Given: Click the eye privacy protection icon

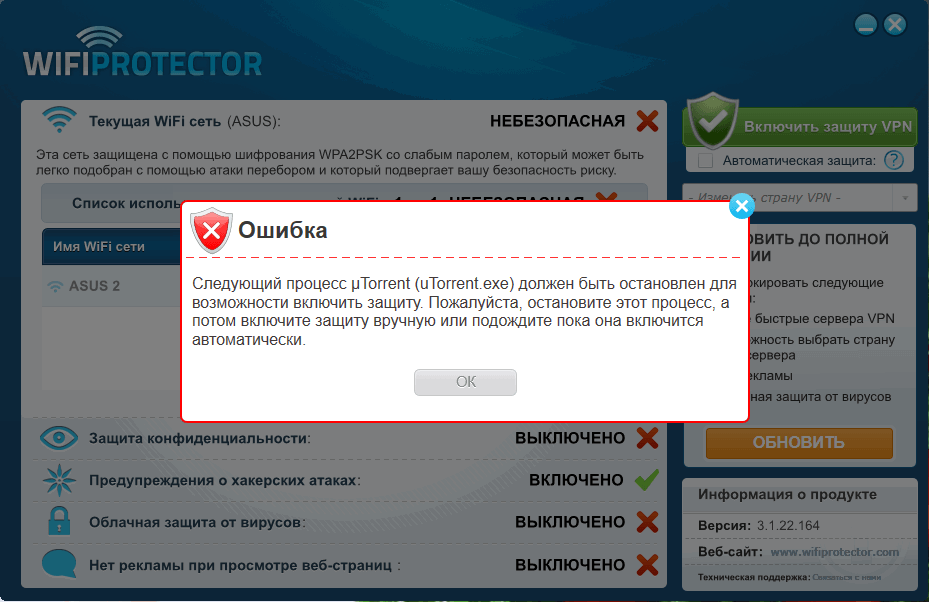Looking at the screenshot, I should tap(59, 438).
